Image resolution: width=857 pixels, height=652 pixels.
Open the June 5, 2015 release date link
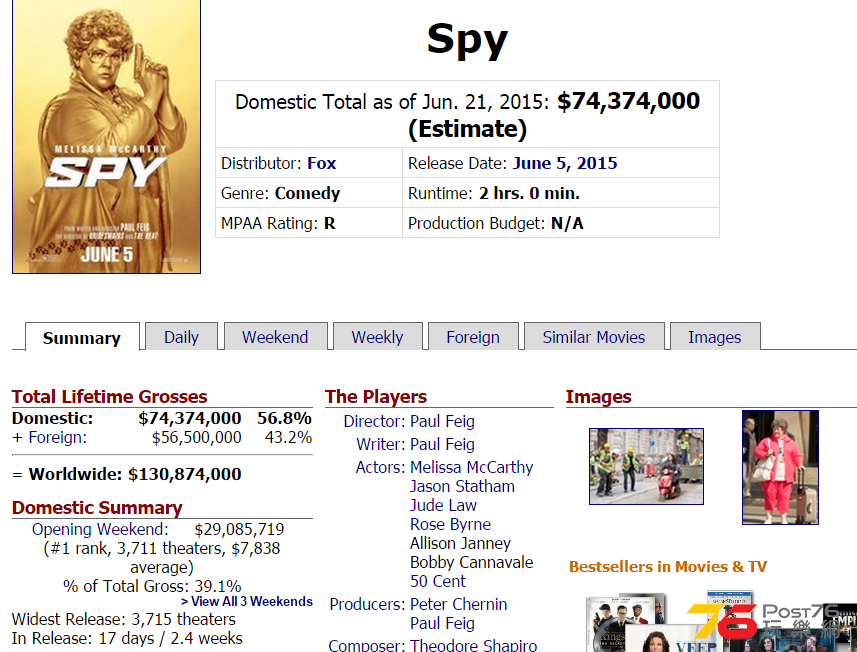pos(565,163)
